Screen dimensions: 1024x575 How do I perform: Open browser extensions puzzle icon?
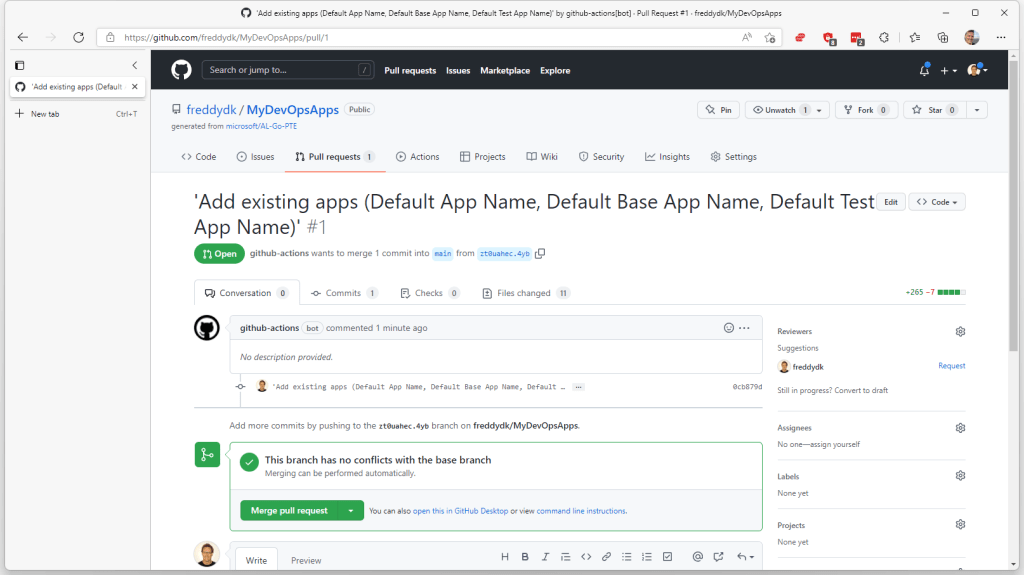884,37
